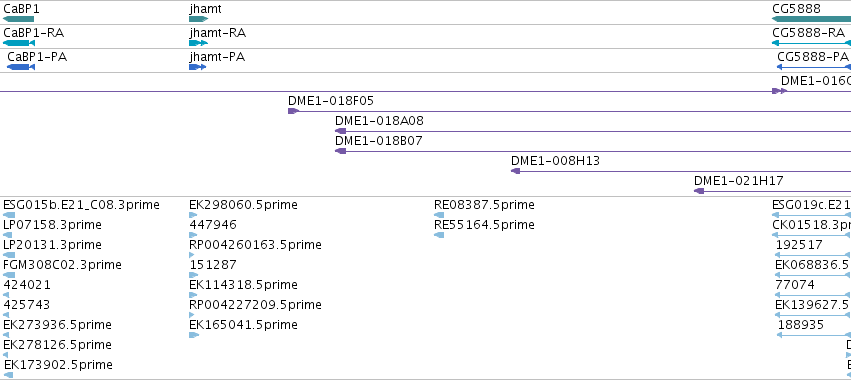Select the 192517 EST feature line
Screen dimensions: 851x380
[x=814, y=255]
